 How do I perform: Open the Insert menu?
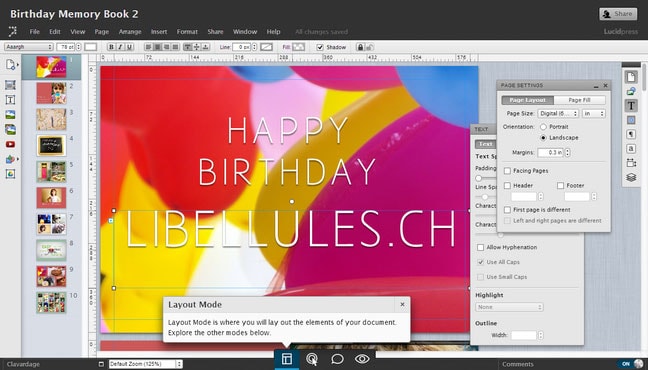(159, 31)
